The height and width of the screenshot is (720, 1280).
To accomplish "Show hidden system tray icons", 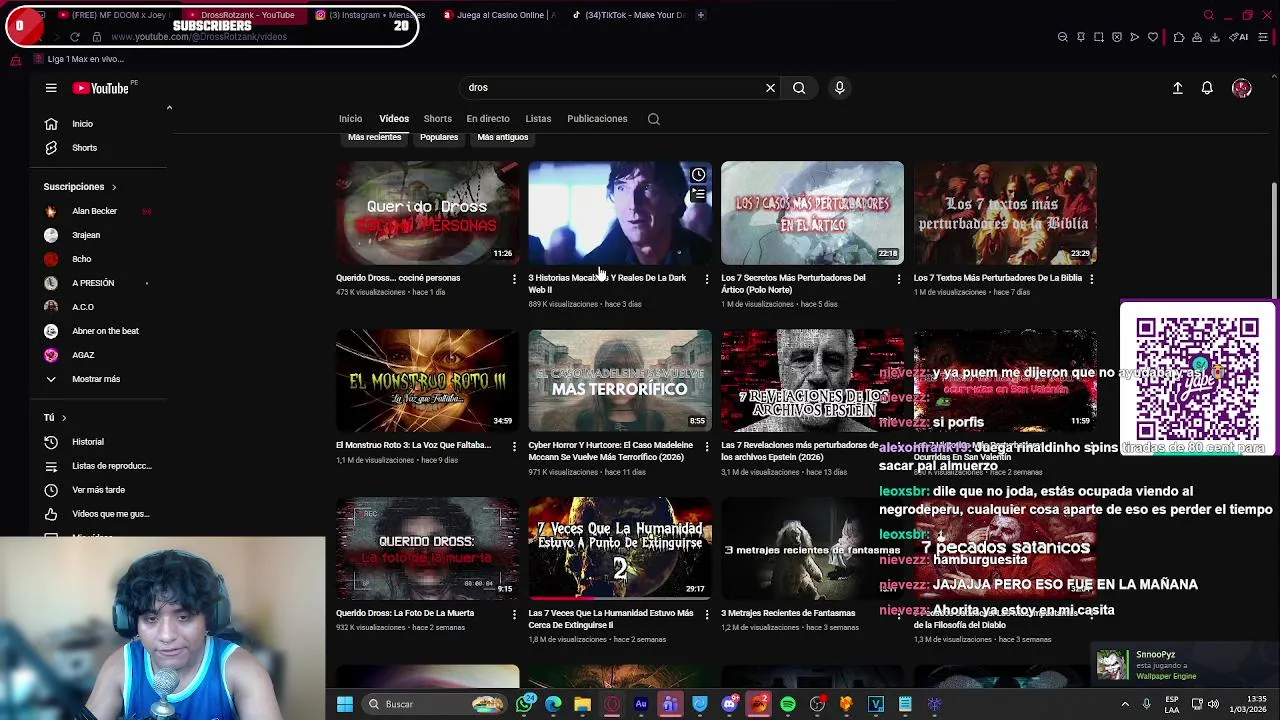I will click(1125, 704).
